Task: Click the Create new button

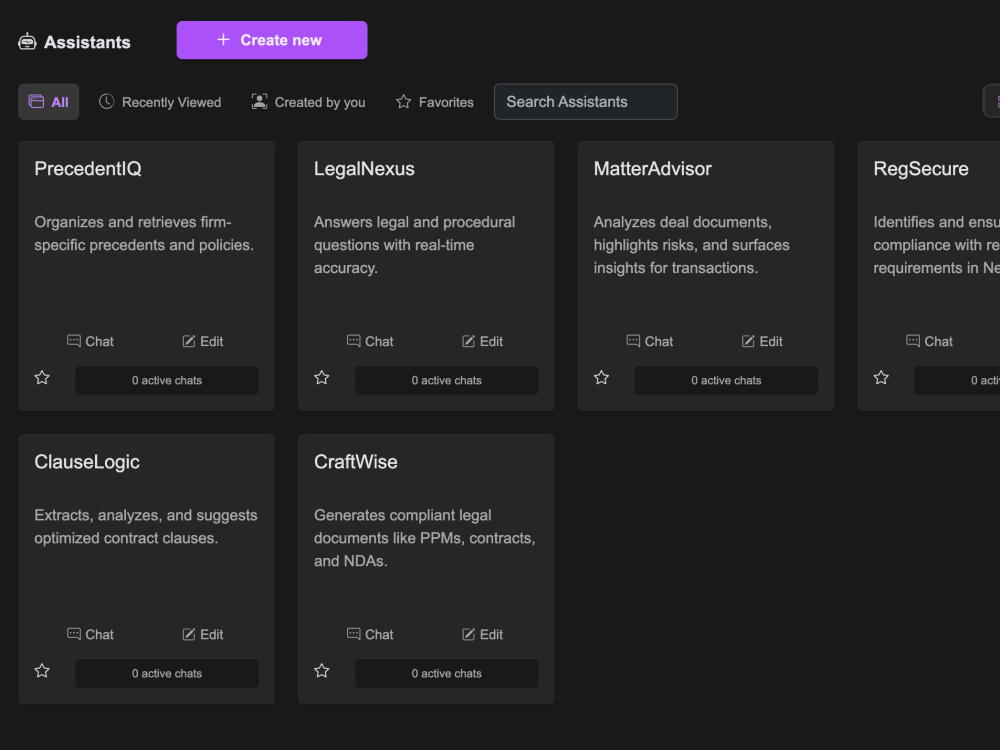Action: [x=272, y=40]
